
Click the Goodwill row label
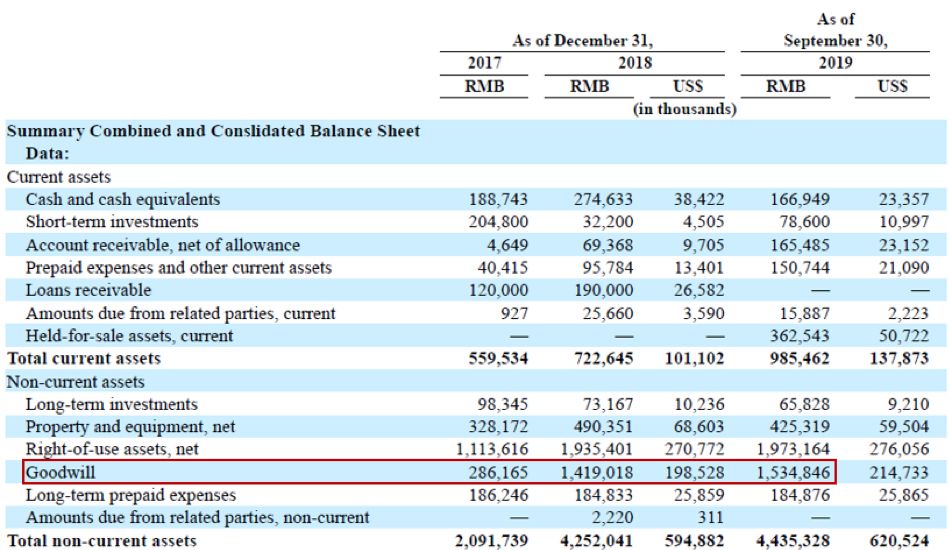61,472
